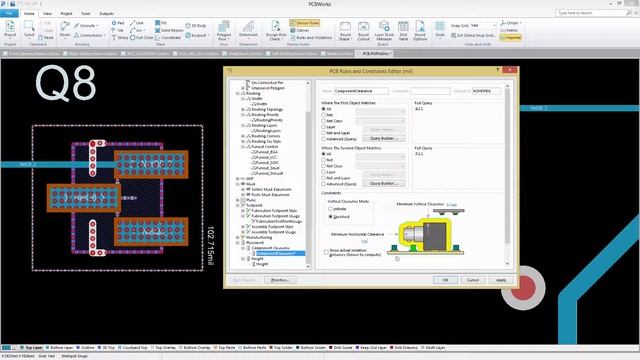Place a Pad from the ribbon
640x360 pixels.
pos(118,23)
